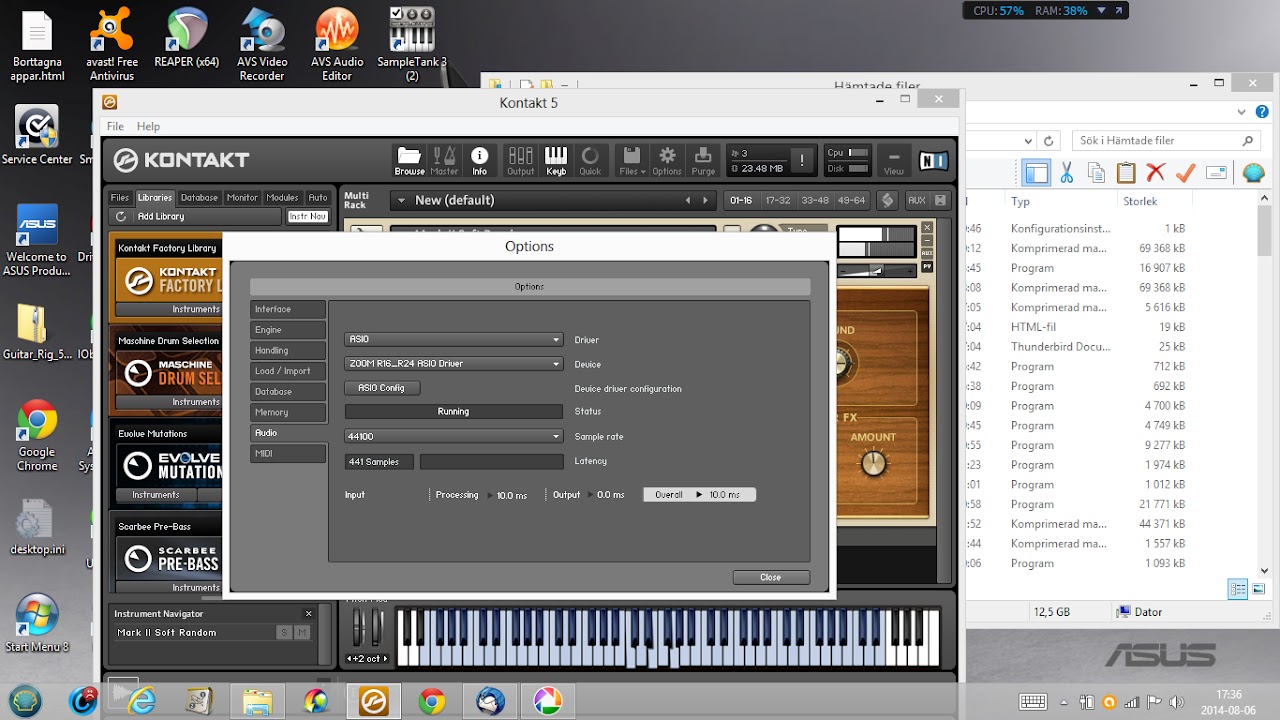Select the Engine options tab

[288, 330]
